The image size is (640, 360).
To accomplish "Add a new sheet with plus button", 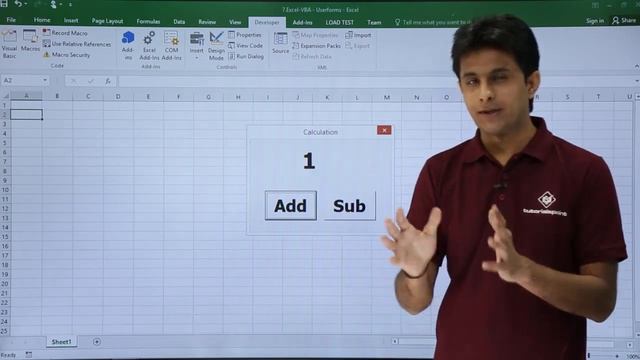I will 97,342.
